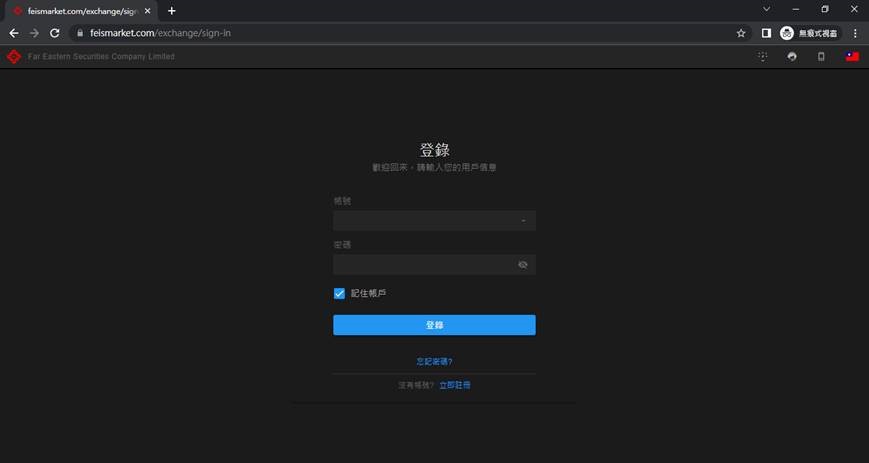Click the 立即註冊 register now link
869x463 pixels.
click(x=455, y=385)
